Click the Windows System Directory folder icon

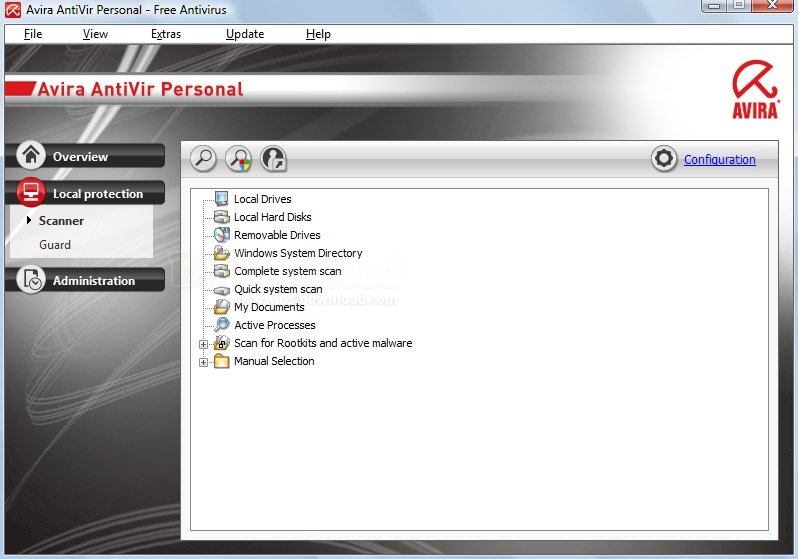point(221,253)
